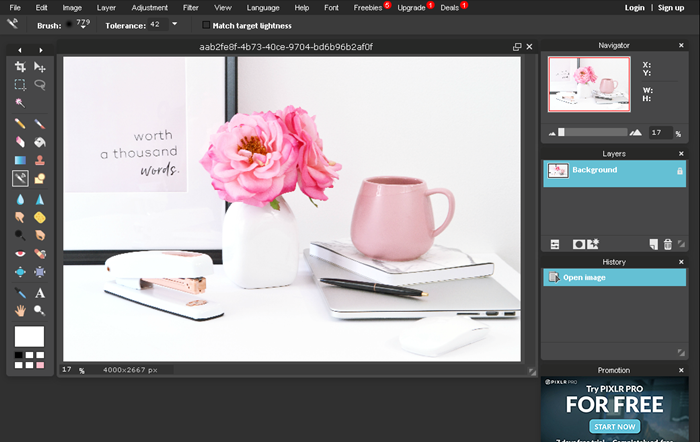Select the Drawing shapes tool

40,179
